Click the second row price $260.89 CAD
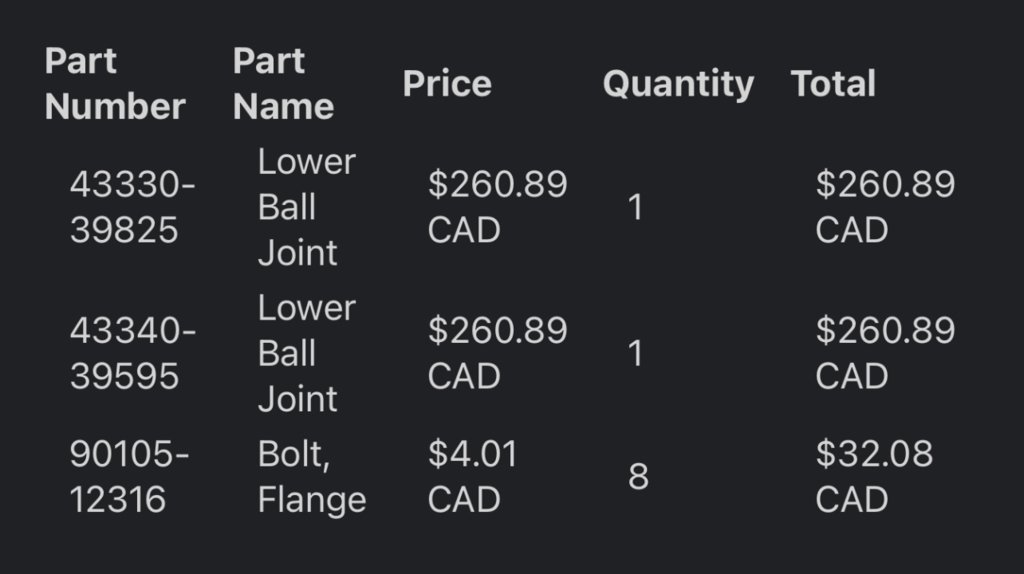Image resolution: width=1024 pixels, height=574 pixels. click(x=497, y=353)
